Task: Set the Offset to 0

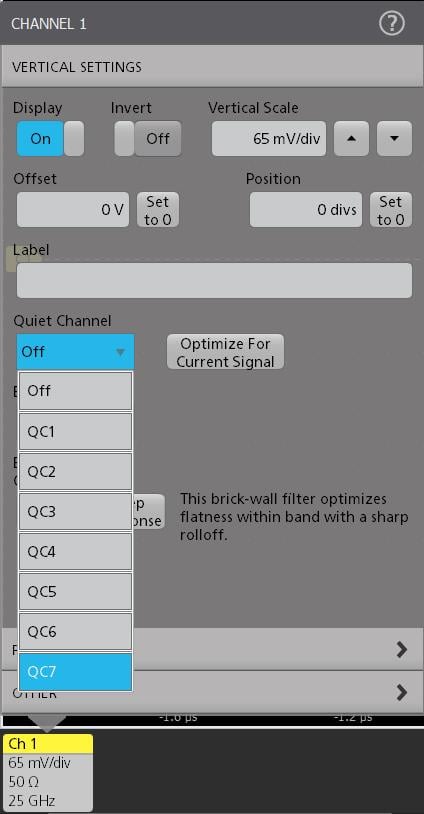Action: coord(158,210)
